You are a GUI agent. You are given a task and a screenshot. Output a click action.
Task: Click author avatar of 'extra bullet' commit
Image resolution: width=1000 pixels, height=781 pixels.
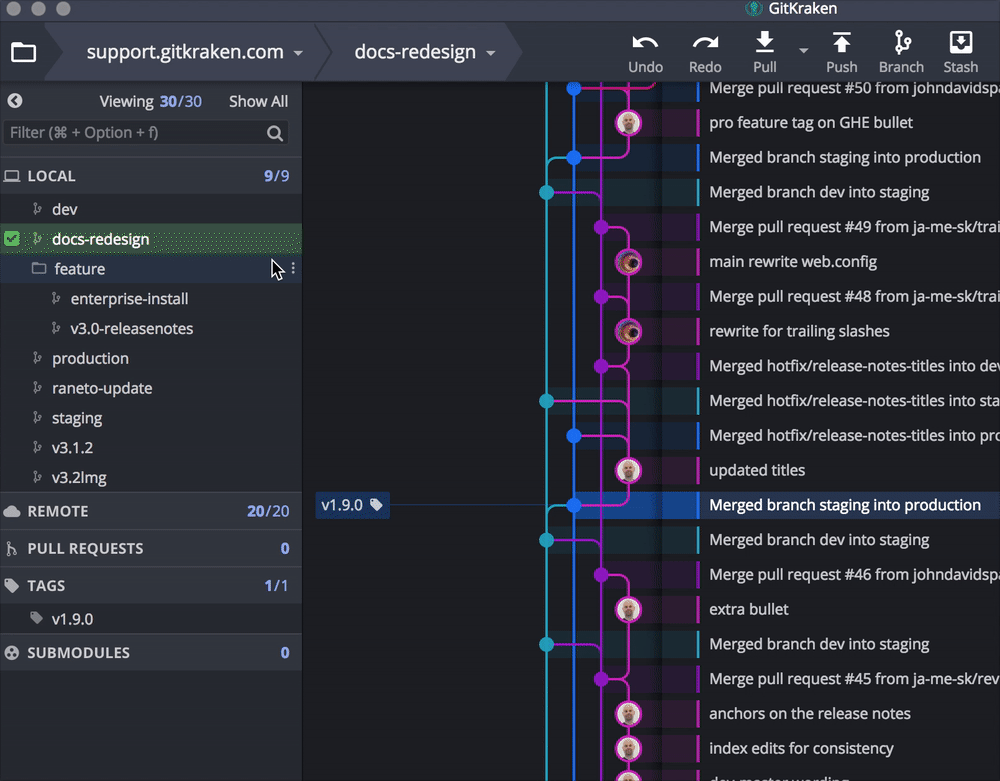point(628,609)
